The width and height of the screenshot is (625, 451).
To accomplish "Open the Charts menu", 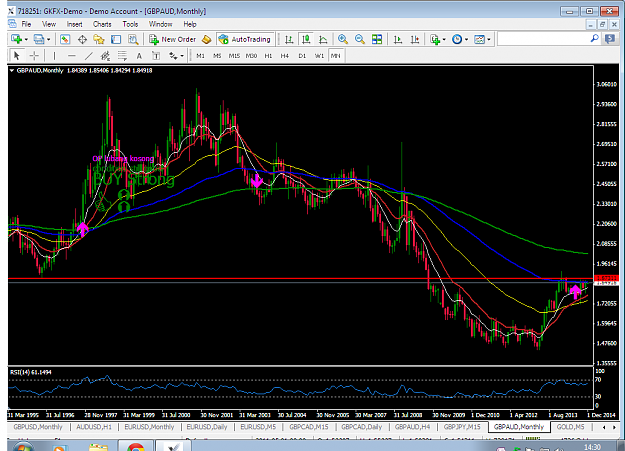I will click(102, 24).
